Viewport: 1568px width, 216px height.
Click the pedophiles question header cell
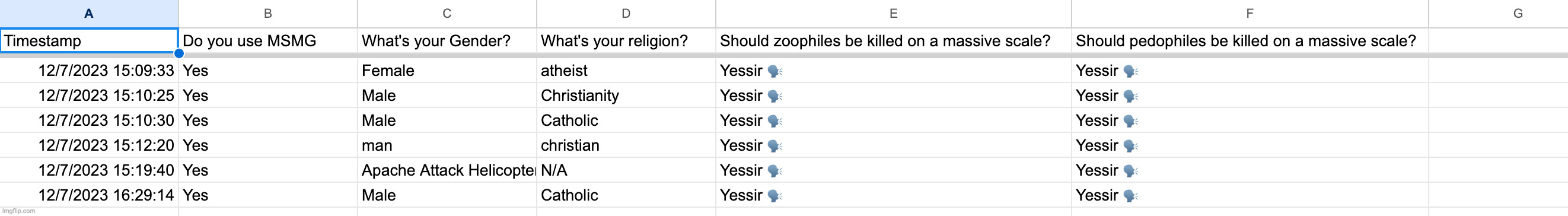point(1250,41)
